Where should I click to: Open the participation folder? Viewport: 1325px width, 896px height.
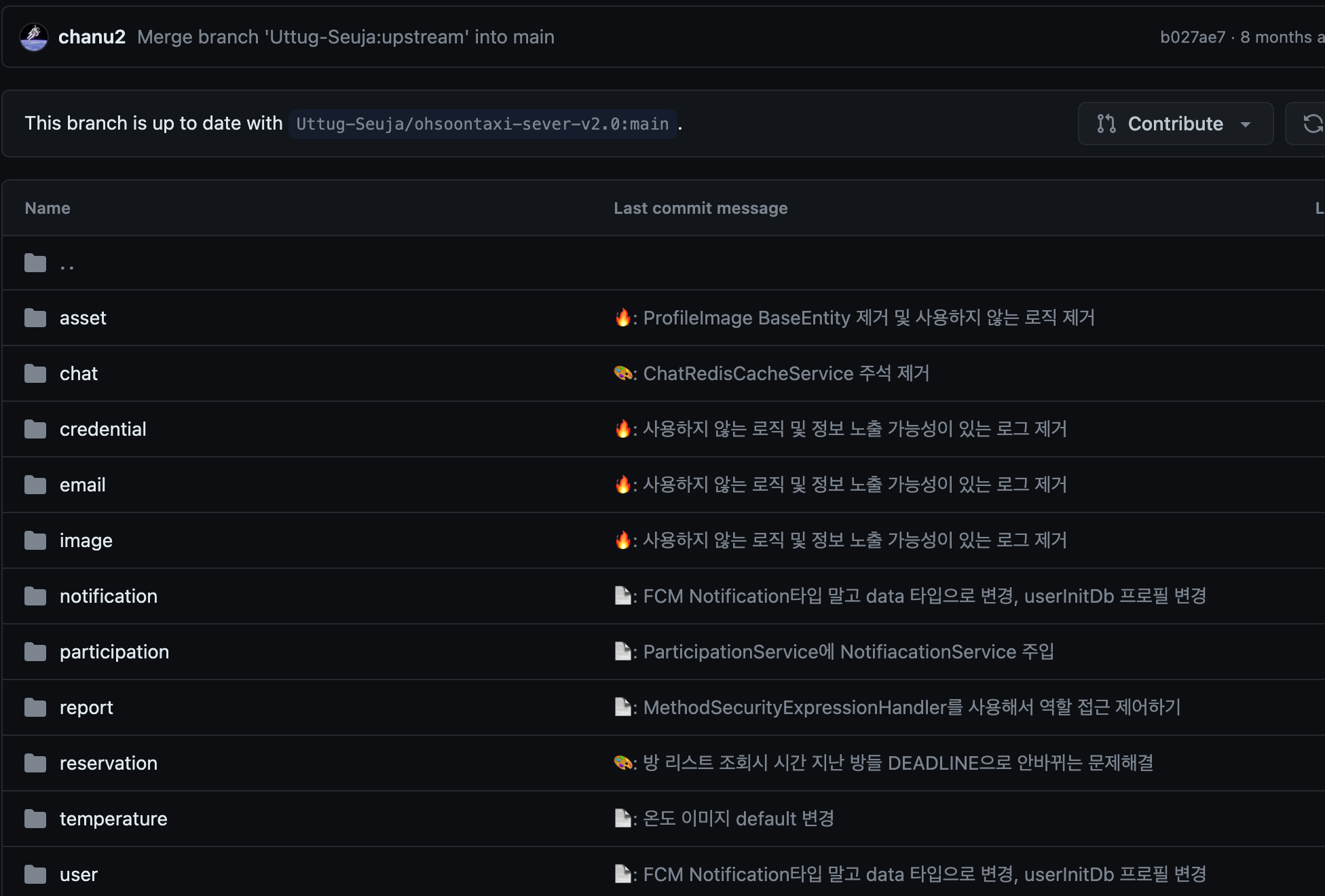click(x=114, y=652)
